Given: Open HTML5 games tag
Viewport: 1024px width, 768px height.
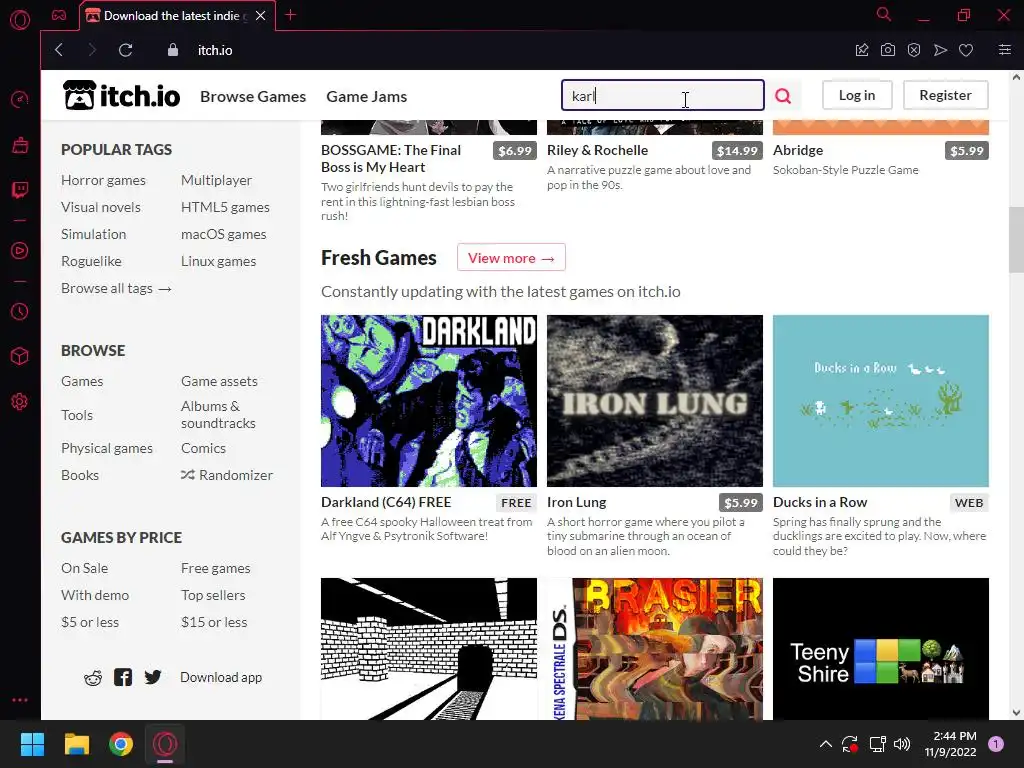Looking at the screenshot, I should [225, 207].
